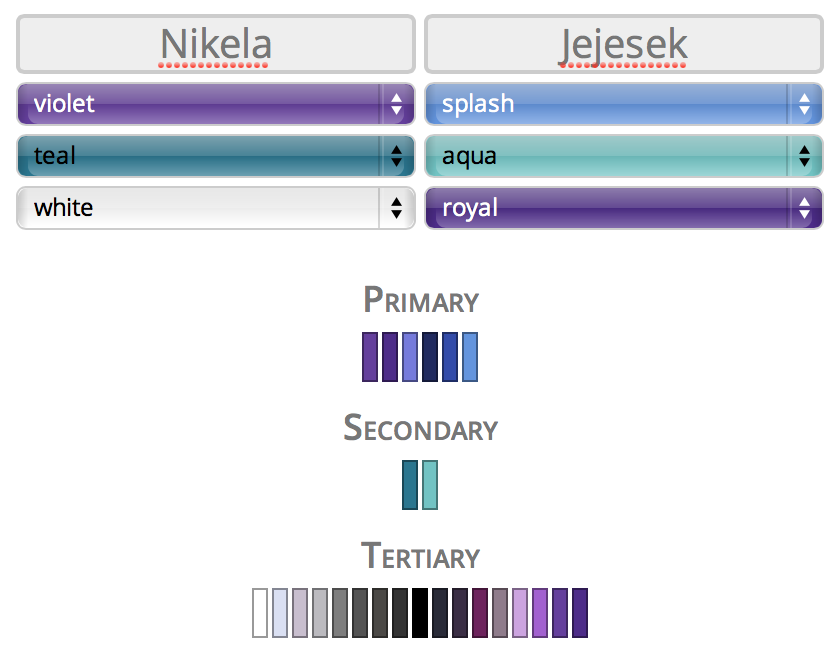838x650 pixels.
Task: Choose the plum-maroon swatch in Tertiary row
Action: (480, 613)
